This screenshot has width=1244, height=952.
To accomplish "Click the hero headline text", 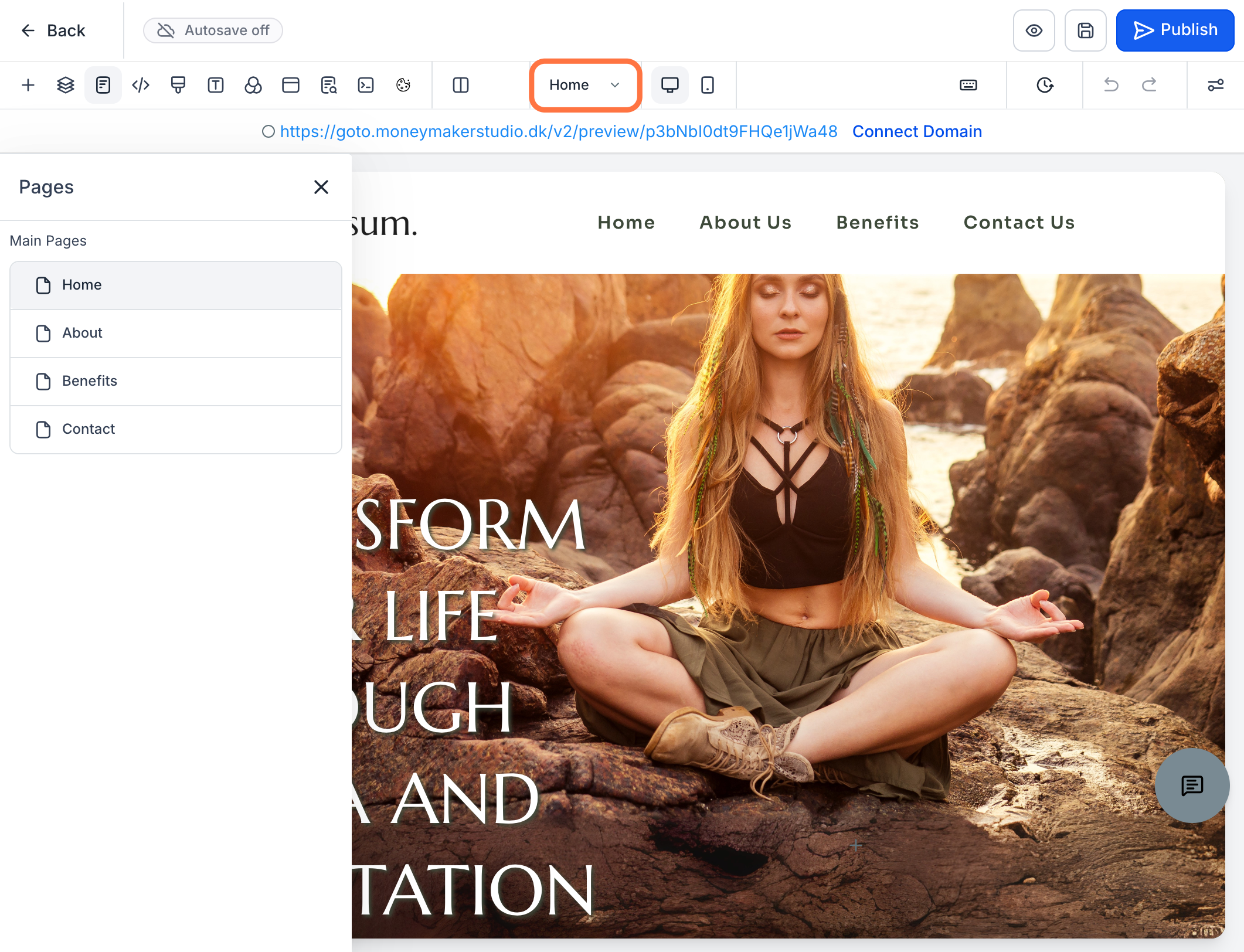I will click(474, 706).
